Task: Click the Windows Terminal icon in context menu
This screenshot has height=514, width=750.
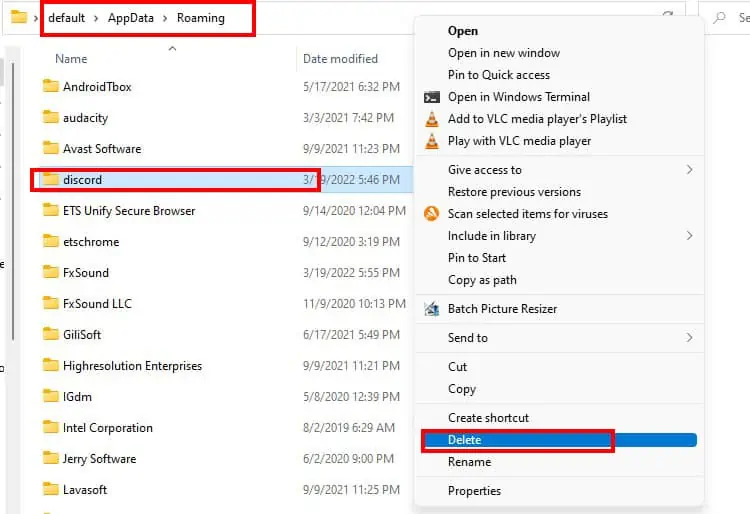Action: (431, 97)
